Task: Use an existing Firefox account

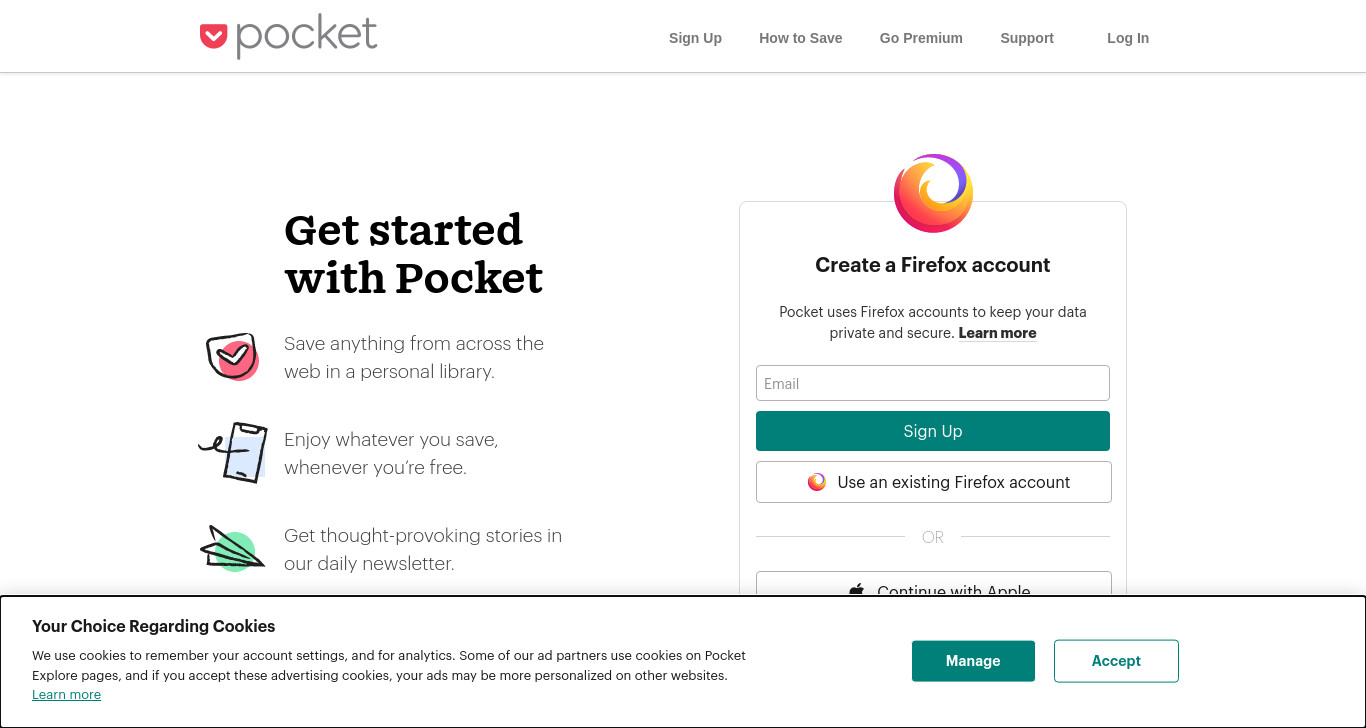Action: [x=934, y=482]
